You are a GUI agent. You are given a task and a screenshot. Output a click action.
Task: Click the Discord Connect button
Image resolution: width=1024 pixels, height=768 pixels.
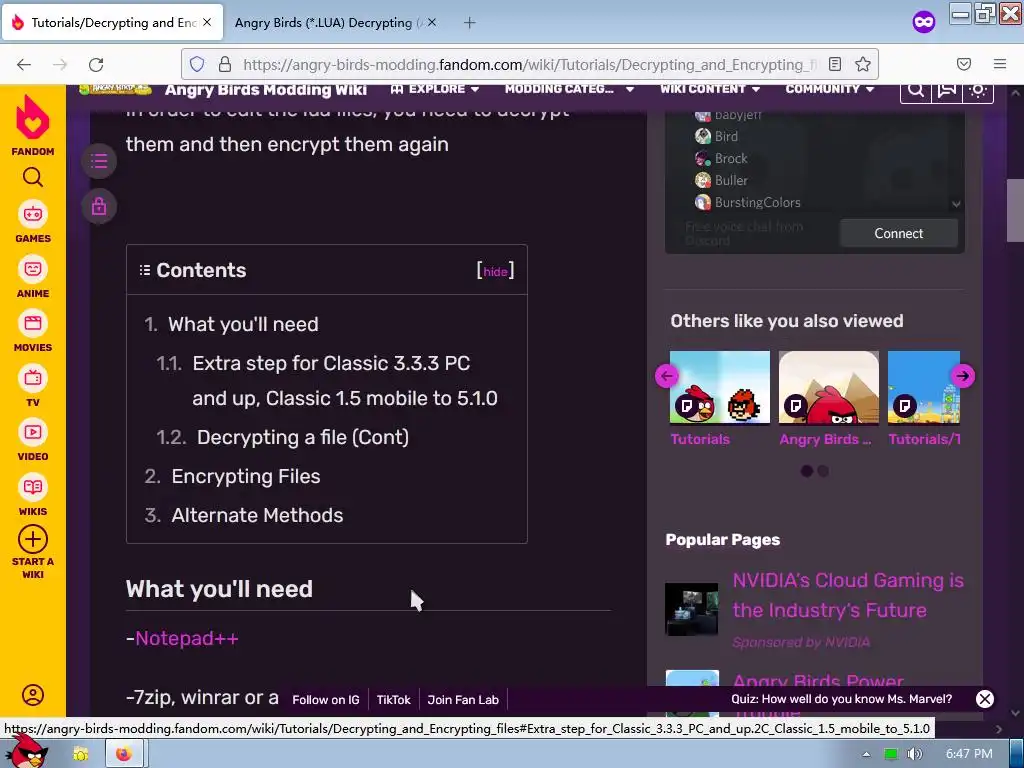(899, 233)
